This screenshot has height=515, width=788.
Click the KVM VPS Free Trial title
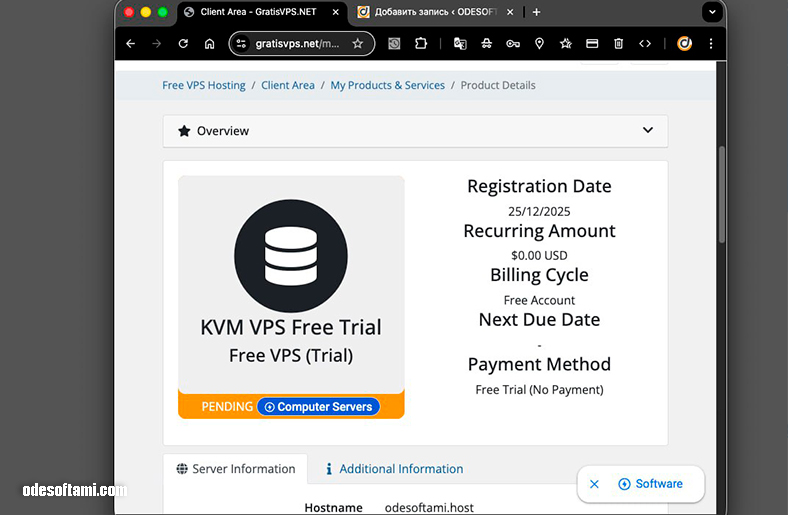click(x=291, y=327)
